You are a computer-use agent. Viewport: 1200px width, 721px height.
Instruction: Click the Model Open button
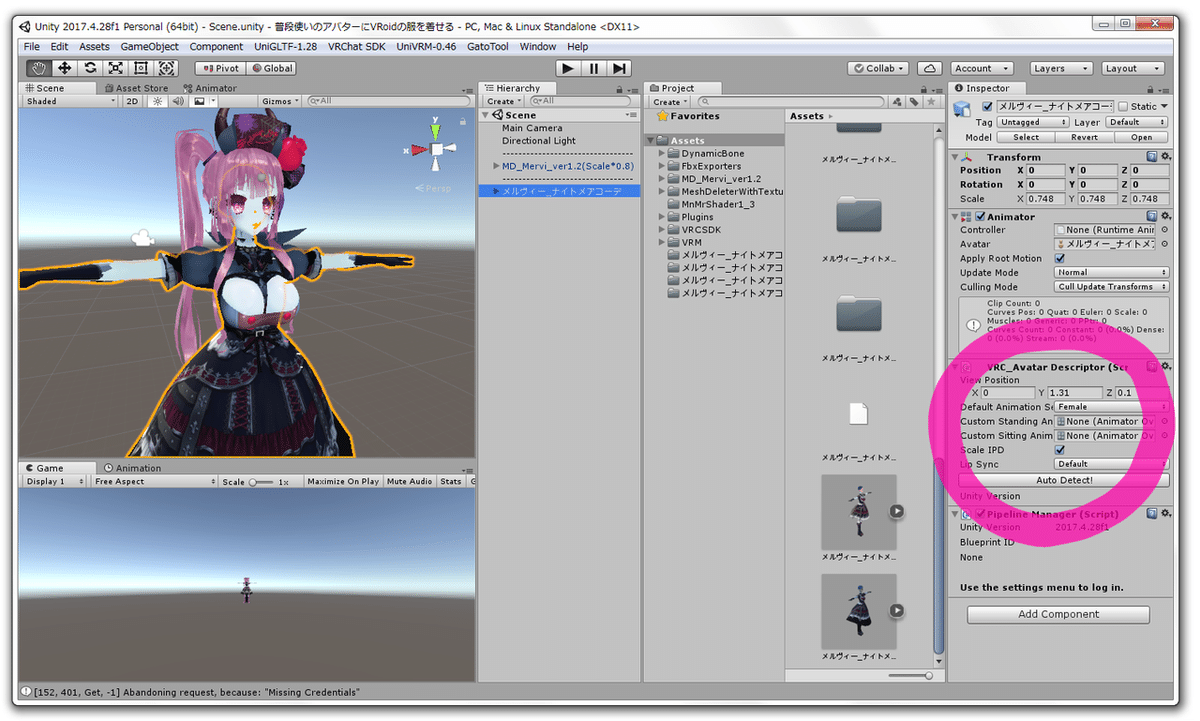(1141, 137)
